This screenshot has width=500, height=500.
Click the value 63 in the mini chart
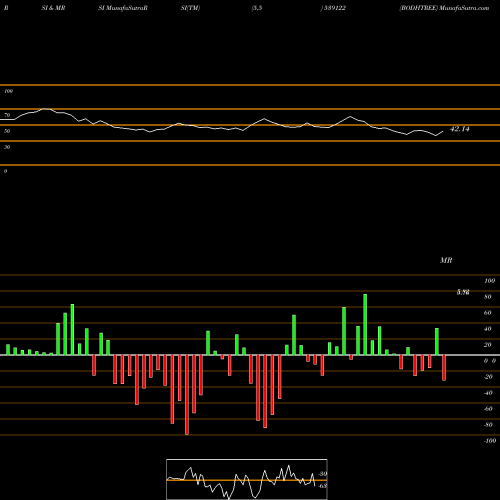coord(323,486)
